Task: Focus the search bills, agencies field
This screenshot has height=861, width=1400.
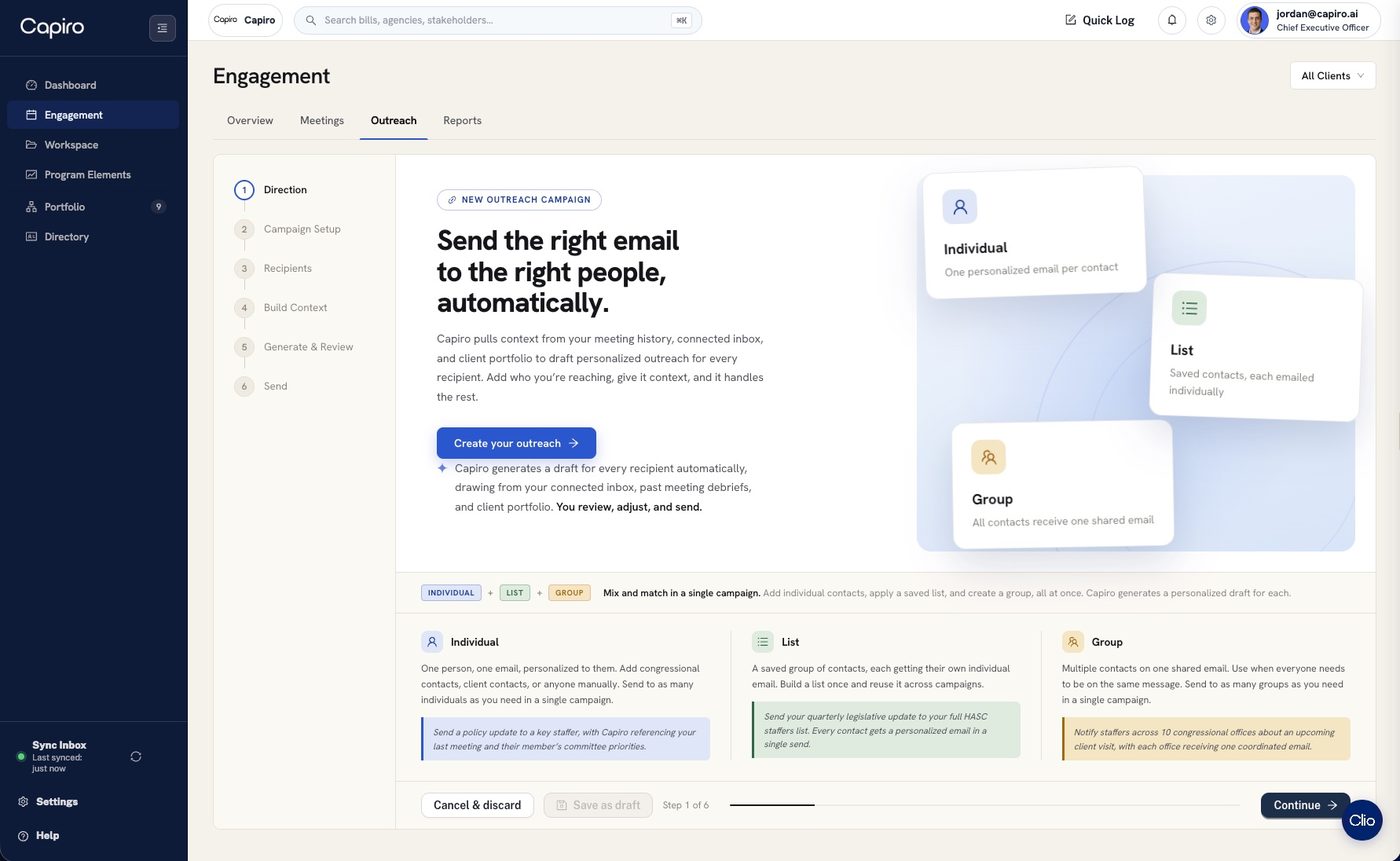Action: pyautogui.click(x=498, y=20)
